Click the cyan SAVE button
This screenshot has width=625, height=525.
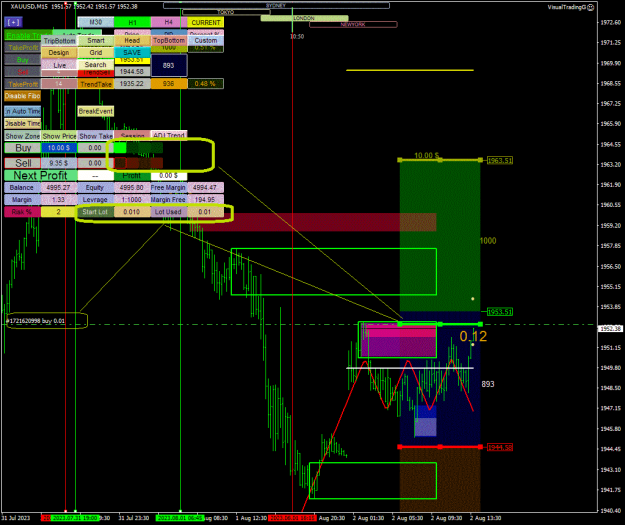click(x=132, y=53)
